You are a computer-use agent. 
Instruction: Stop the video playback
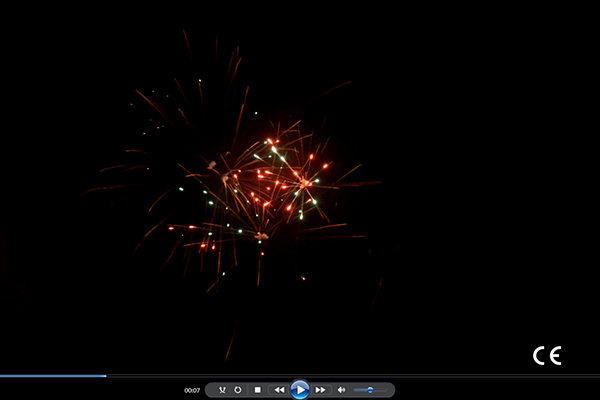tap(258, 390)
